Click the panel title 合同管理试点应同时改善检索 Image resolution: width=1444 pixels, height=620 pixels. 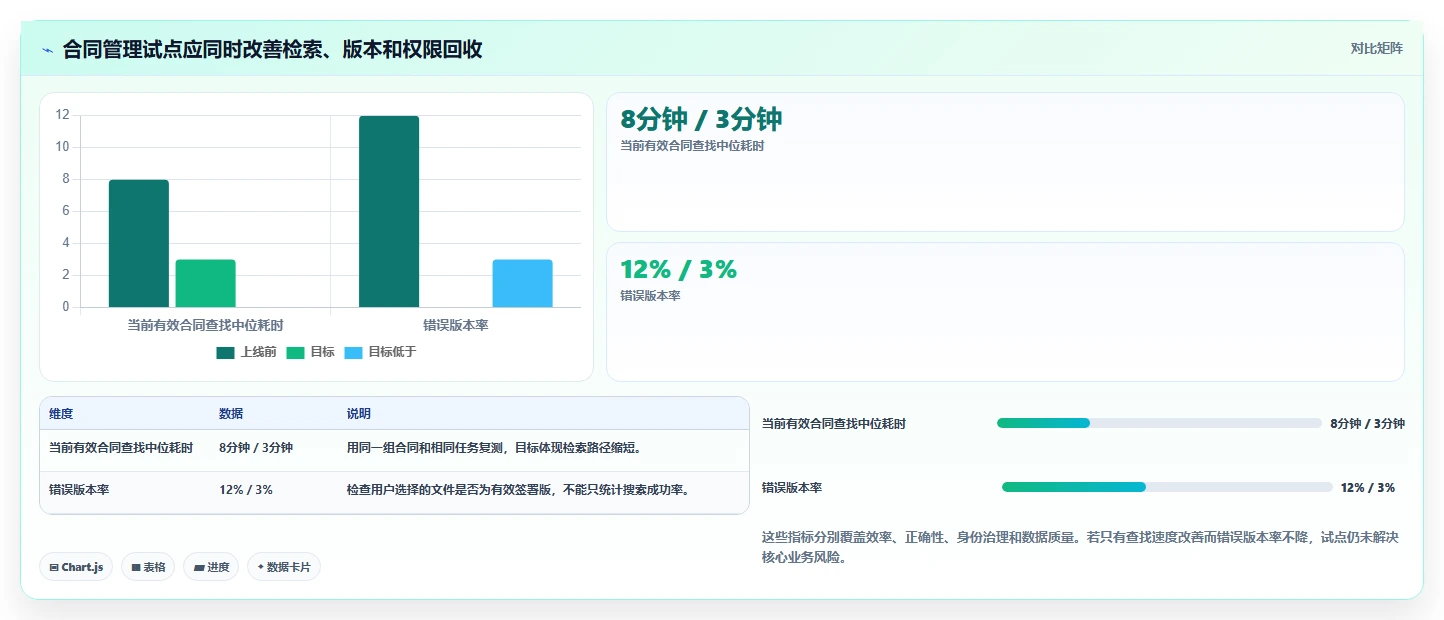click(x=273, y=50)
